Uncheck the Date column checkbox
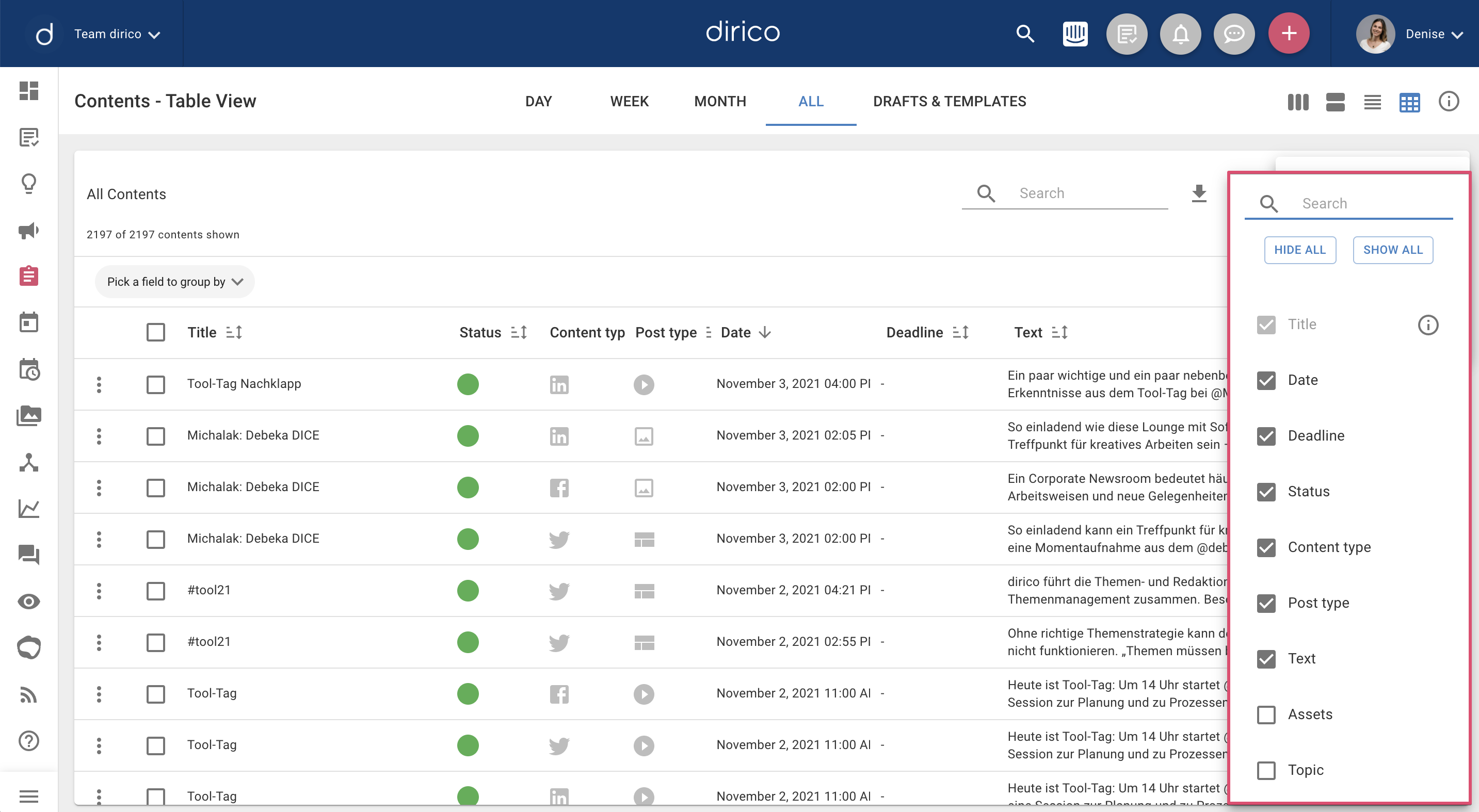 [1266, 380]
